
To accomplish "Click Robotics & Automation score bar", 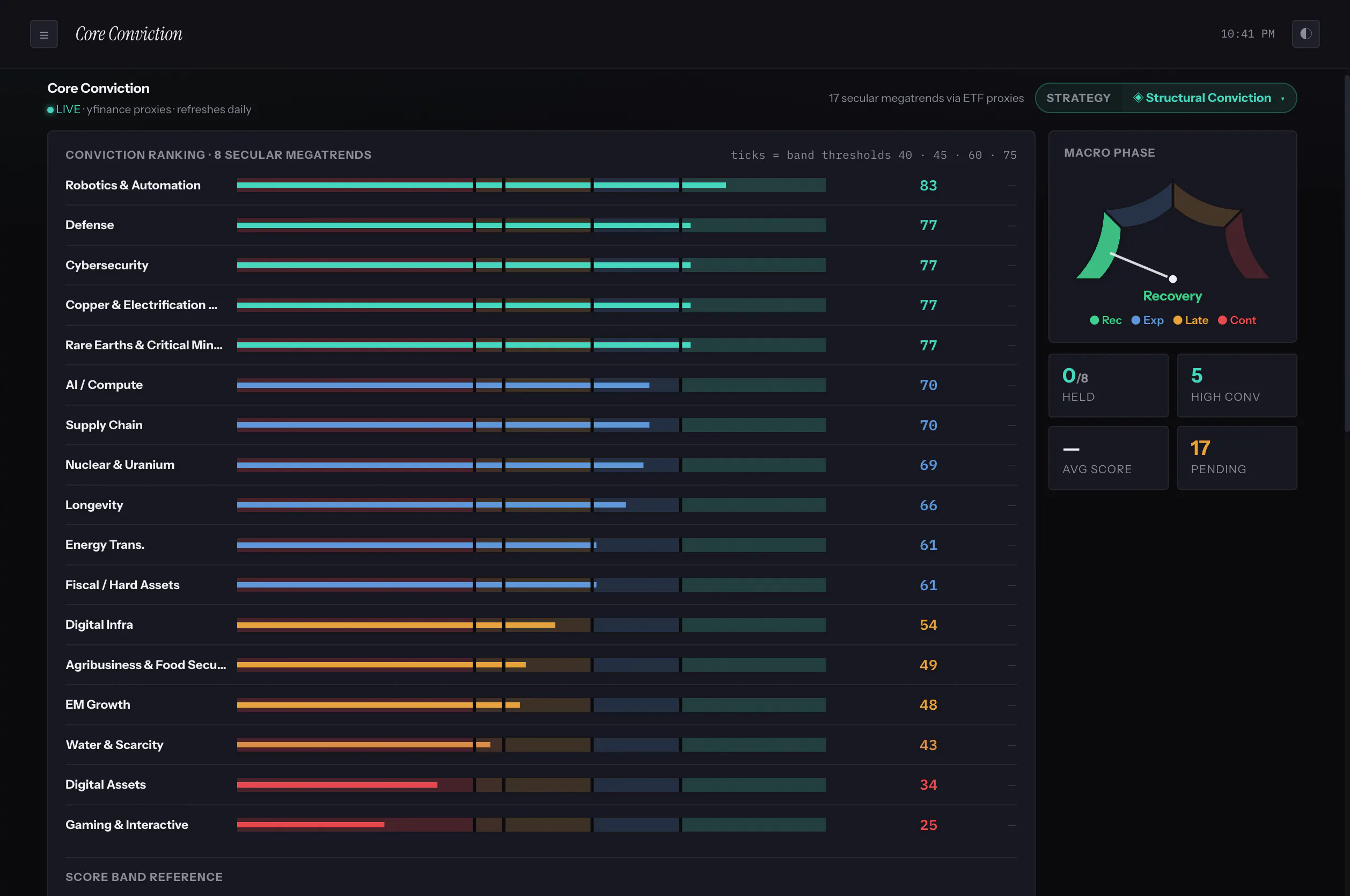I will (x=531, y=185).
